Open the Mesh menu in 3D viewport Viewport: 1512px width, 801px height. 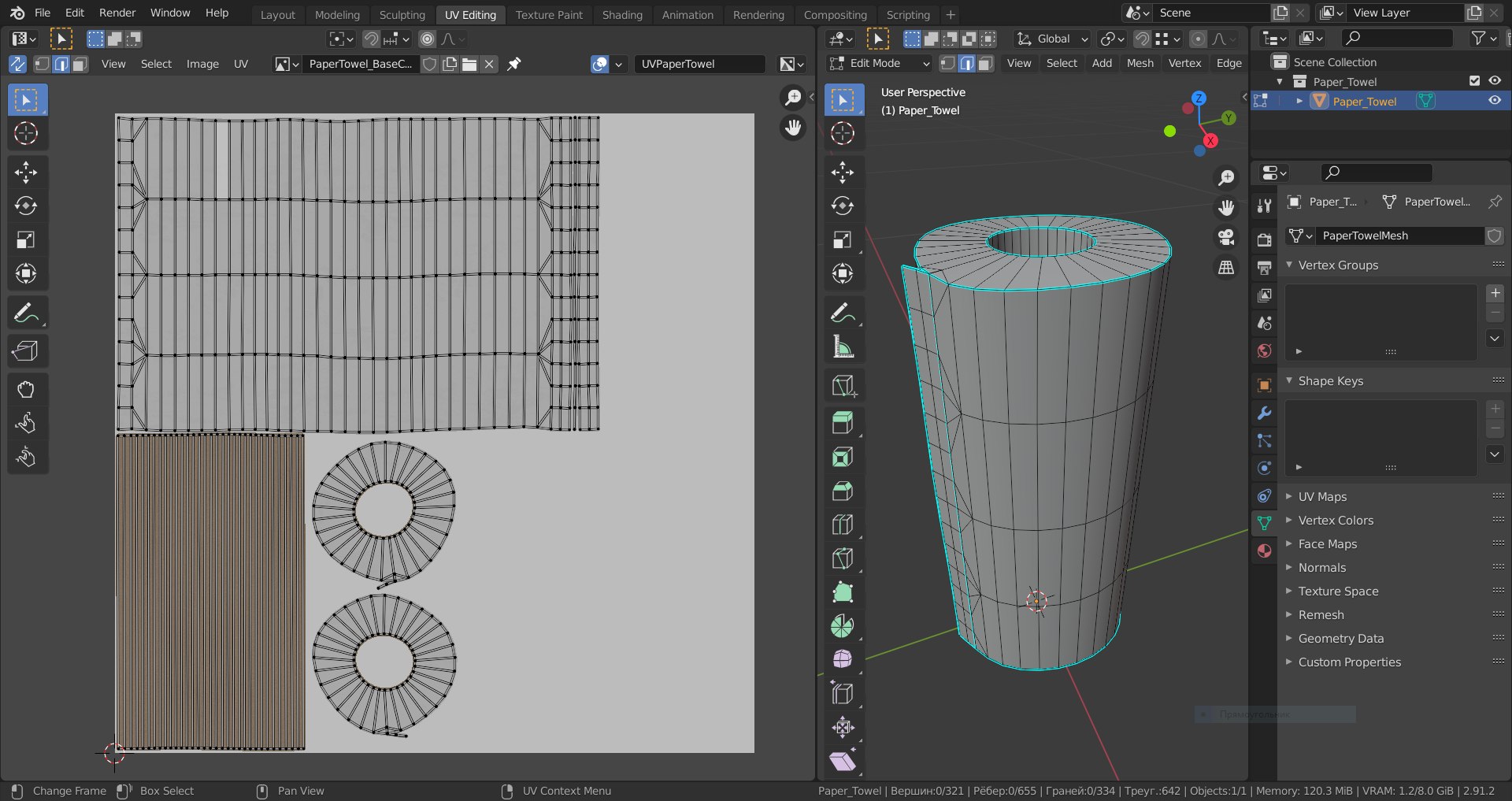pos(1140,63)
